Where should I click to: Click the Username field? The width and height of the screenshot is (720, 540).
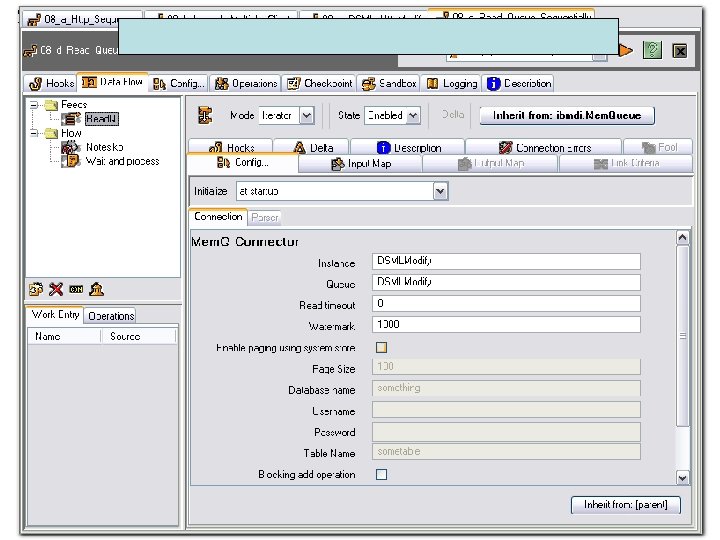coord(506,409)
